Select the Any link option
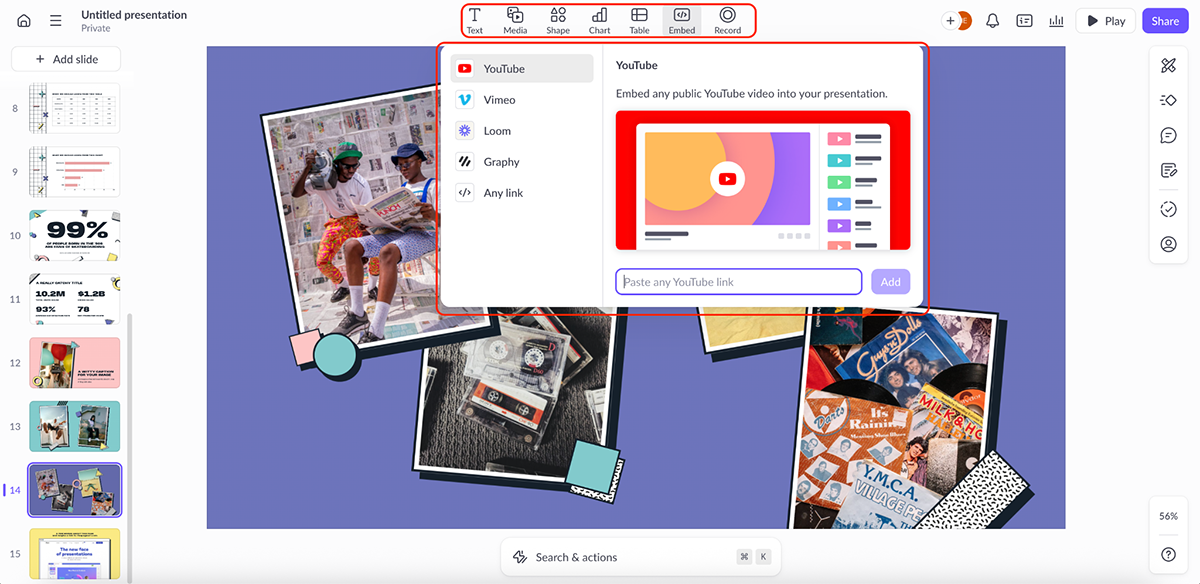Viewport: 1200px width, 584px height. (x=503, y=192)
